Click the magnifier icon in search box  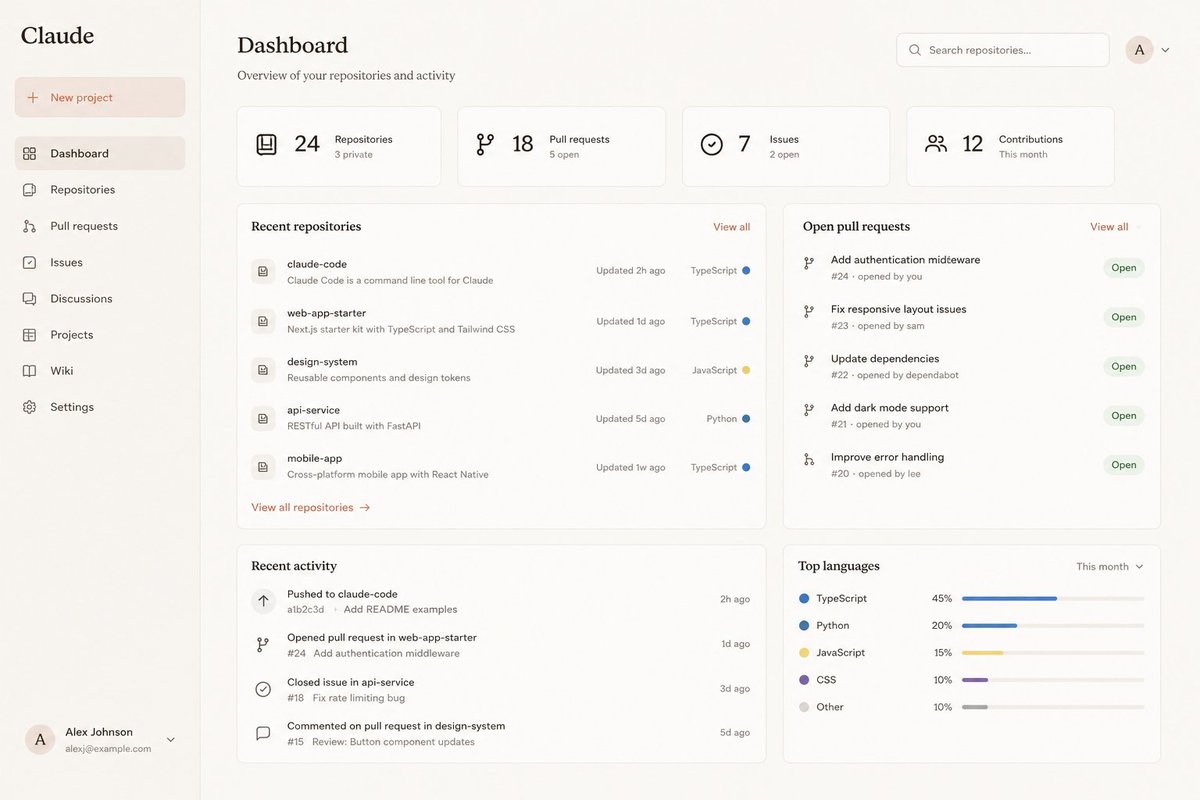coord(914,50)
